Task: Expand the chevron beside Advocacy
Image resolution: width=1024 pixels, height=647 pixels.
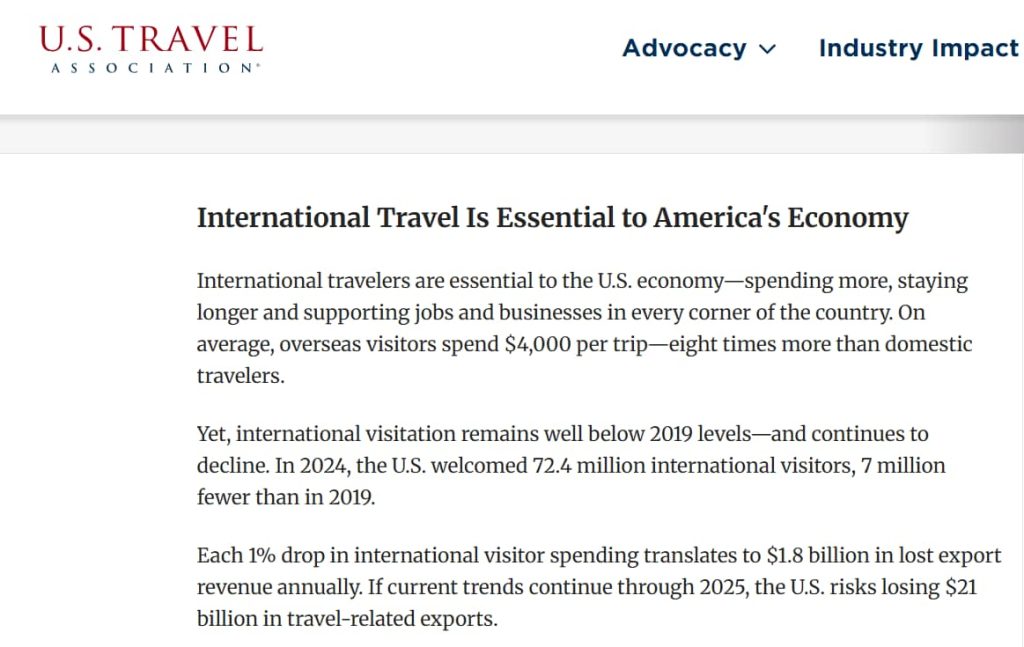Action: click(768, 49)
